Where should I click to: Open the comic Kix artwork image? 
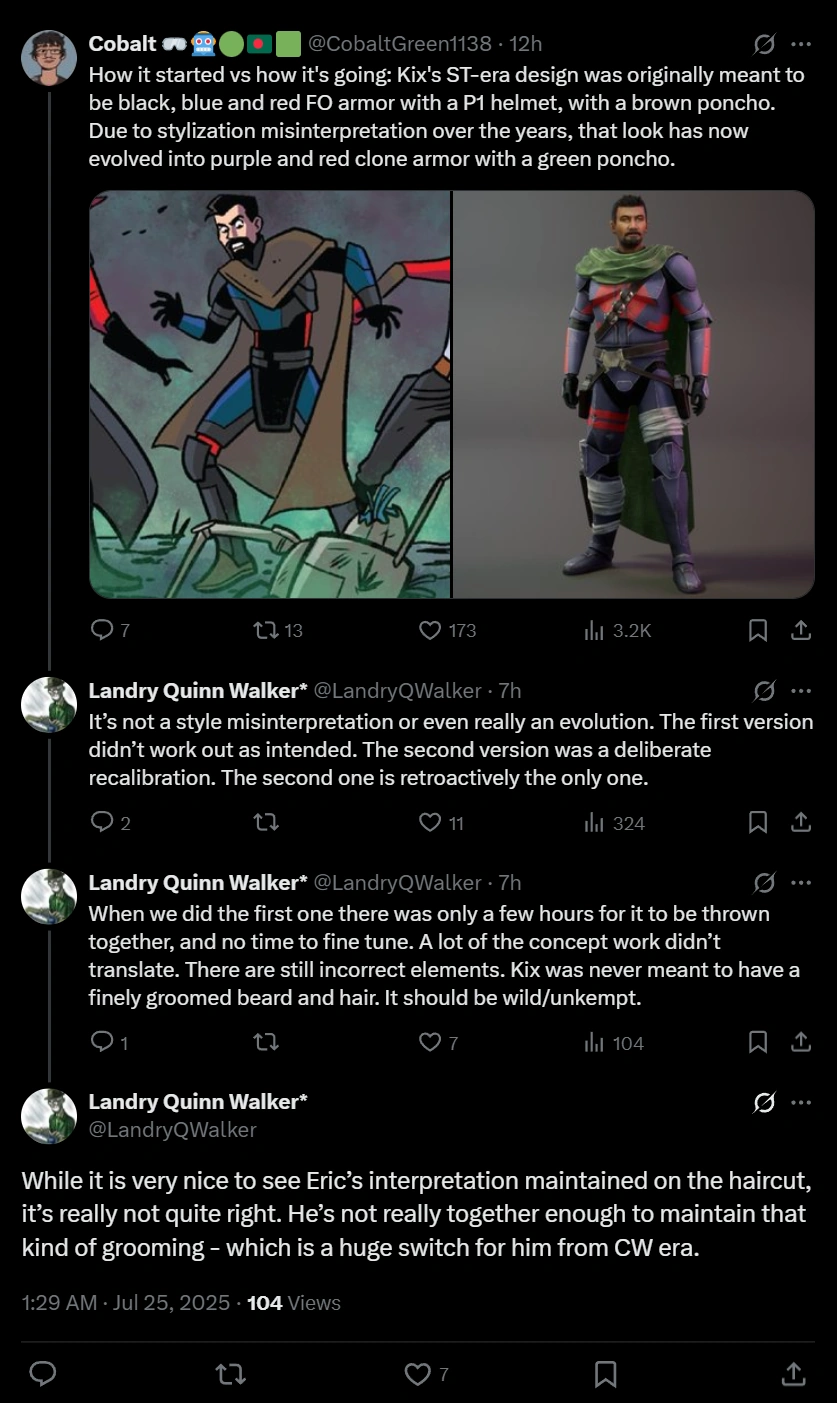tap(270, 394)
